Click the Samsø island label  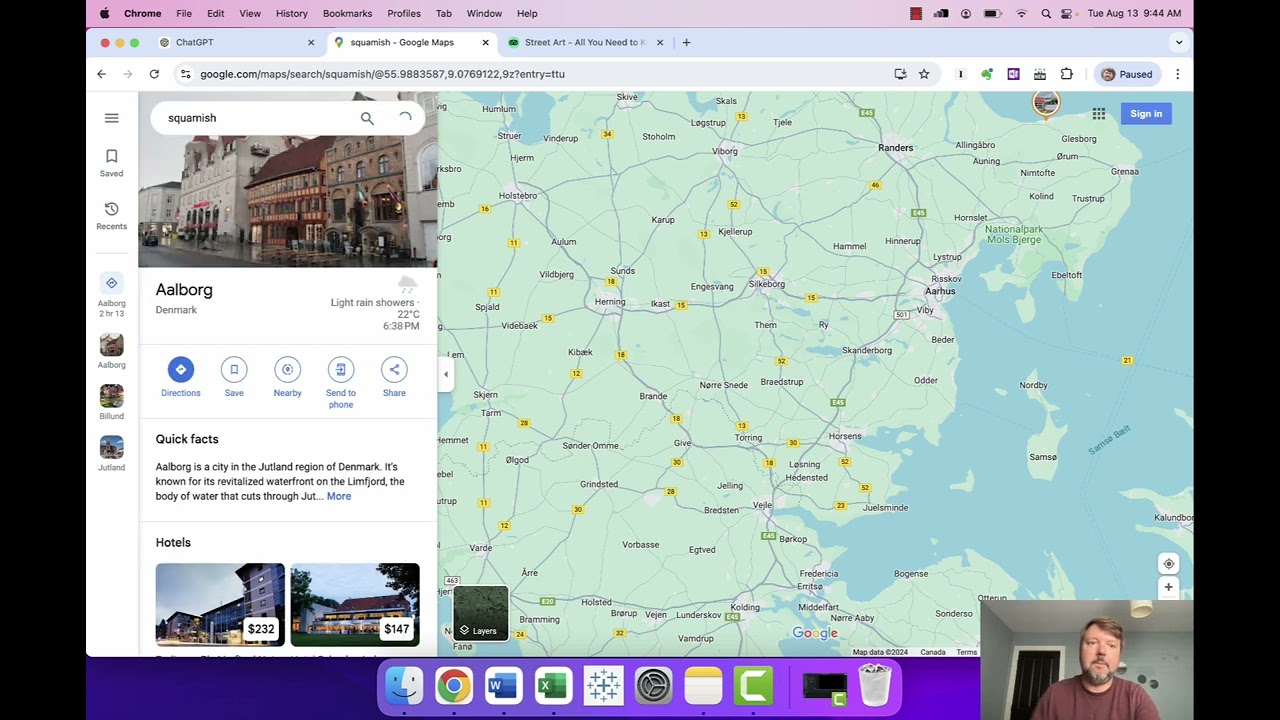1043,457
